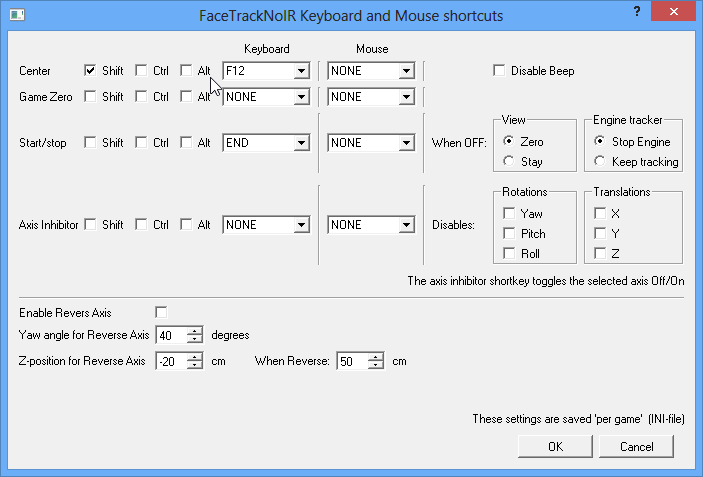Screen dimensions: 703x477
Task: Click the Yaw angle spinner arrows
Action: point(195,335)
